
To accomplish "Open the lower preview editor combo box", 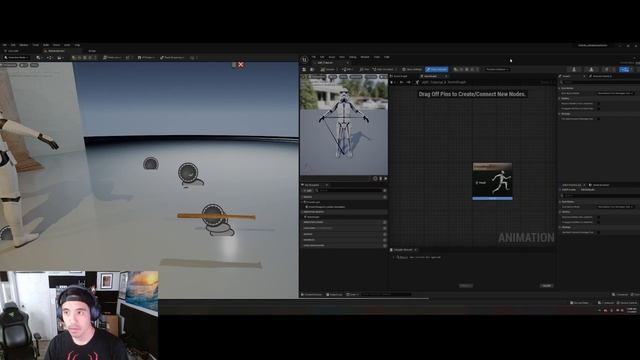I will tap(616, 207).
